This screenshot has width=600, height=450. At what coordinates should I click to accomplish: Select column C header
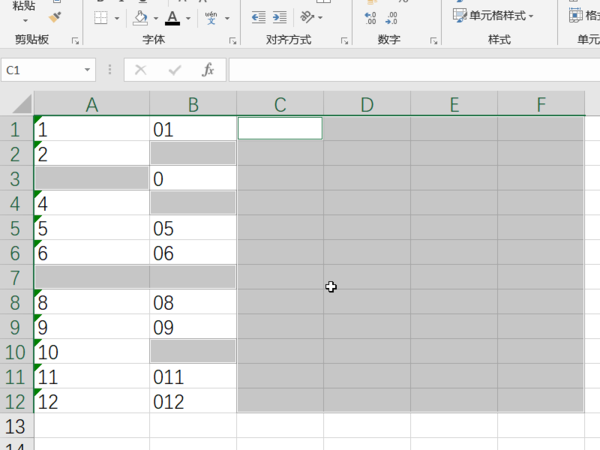(x=280, y=104)
